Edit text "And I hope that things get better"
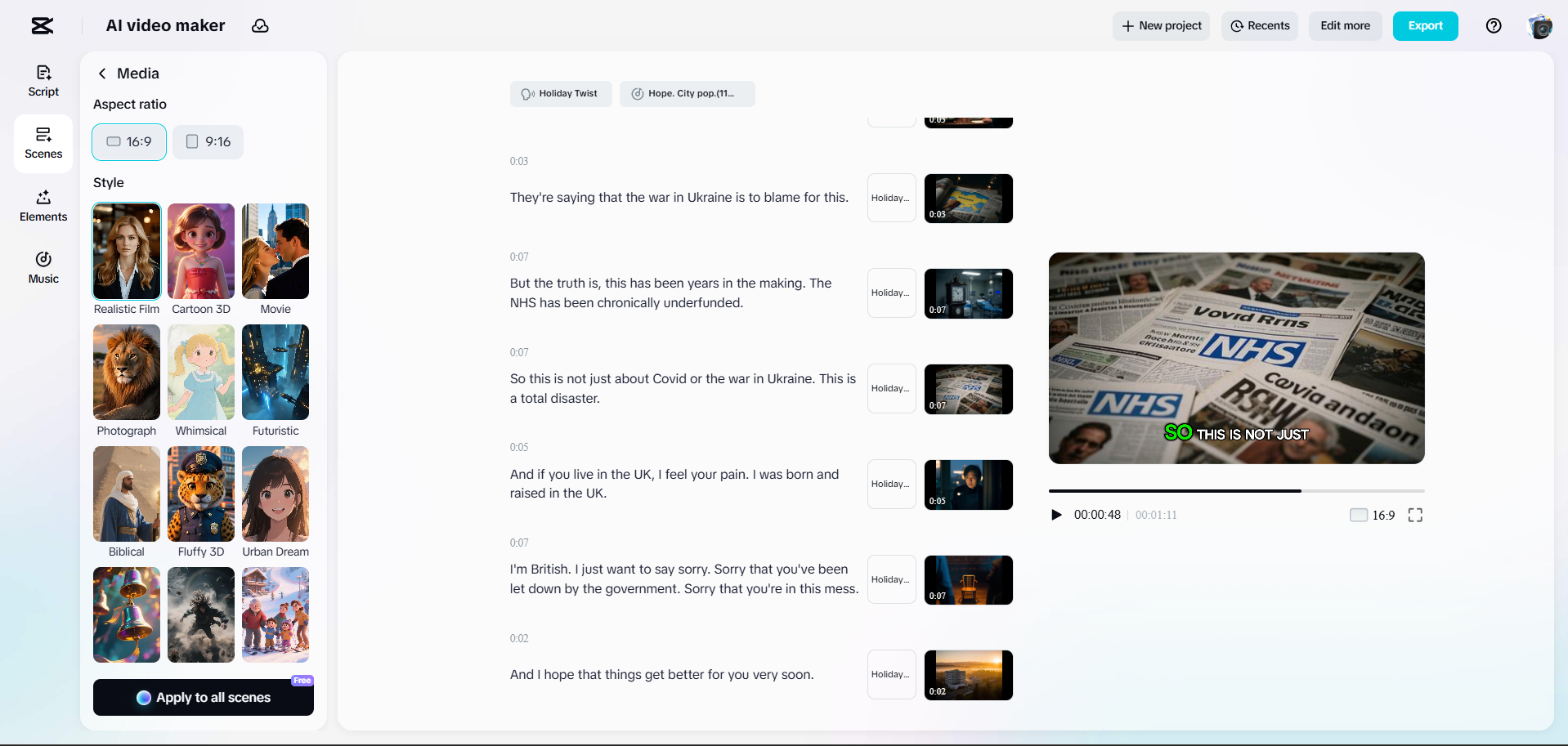Viewport: 1568px width, 746px height. [x=662, y=675]
